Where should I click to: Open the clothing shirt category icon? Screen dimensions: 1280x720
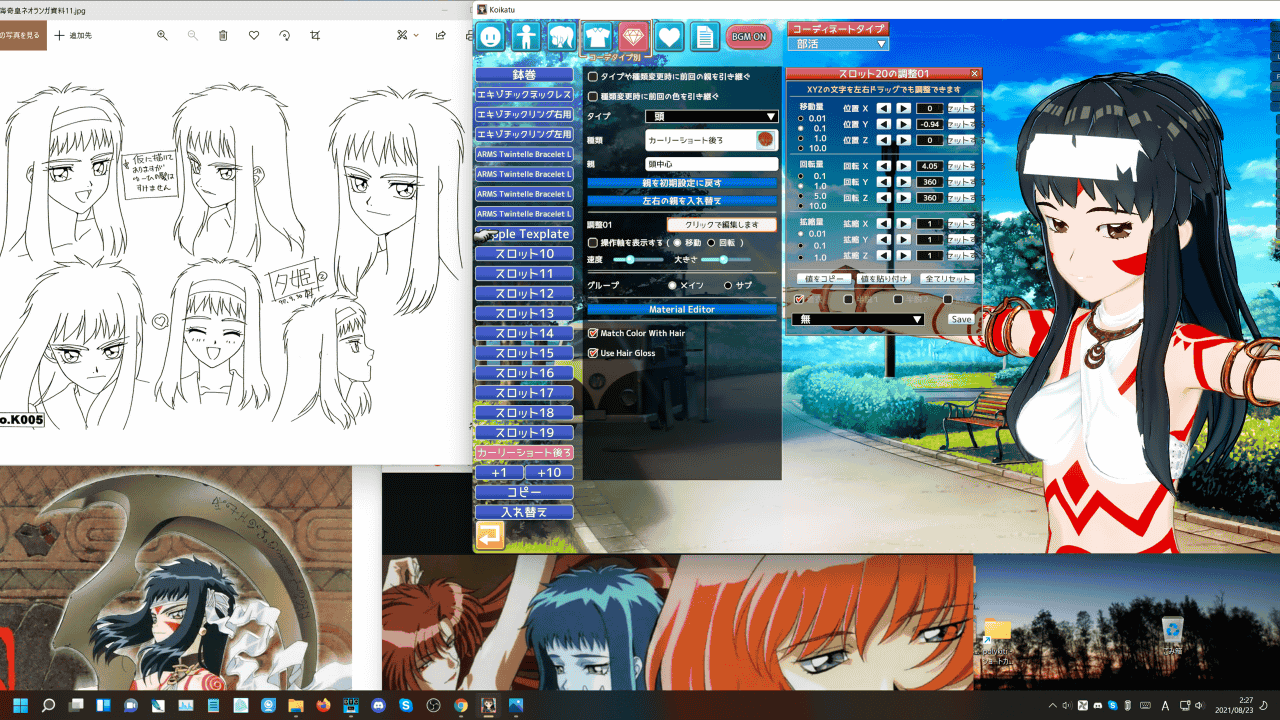coord(598,37)
